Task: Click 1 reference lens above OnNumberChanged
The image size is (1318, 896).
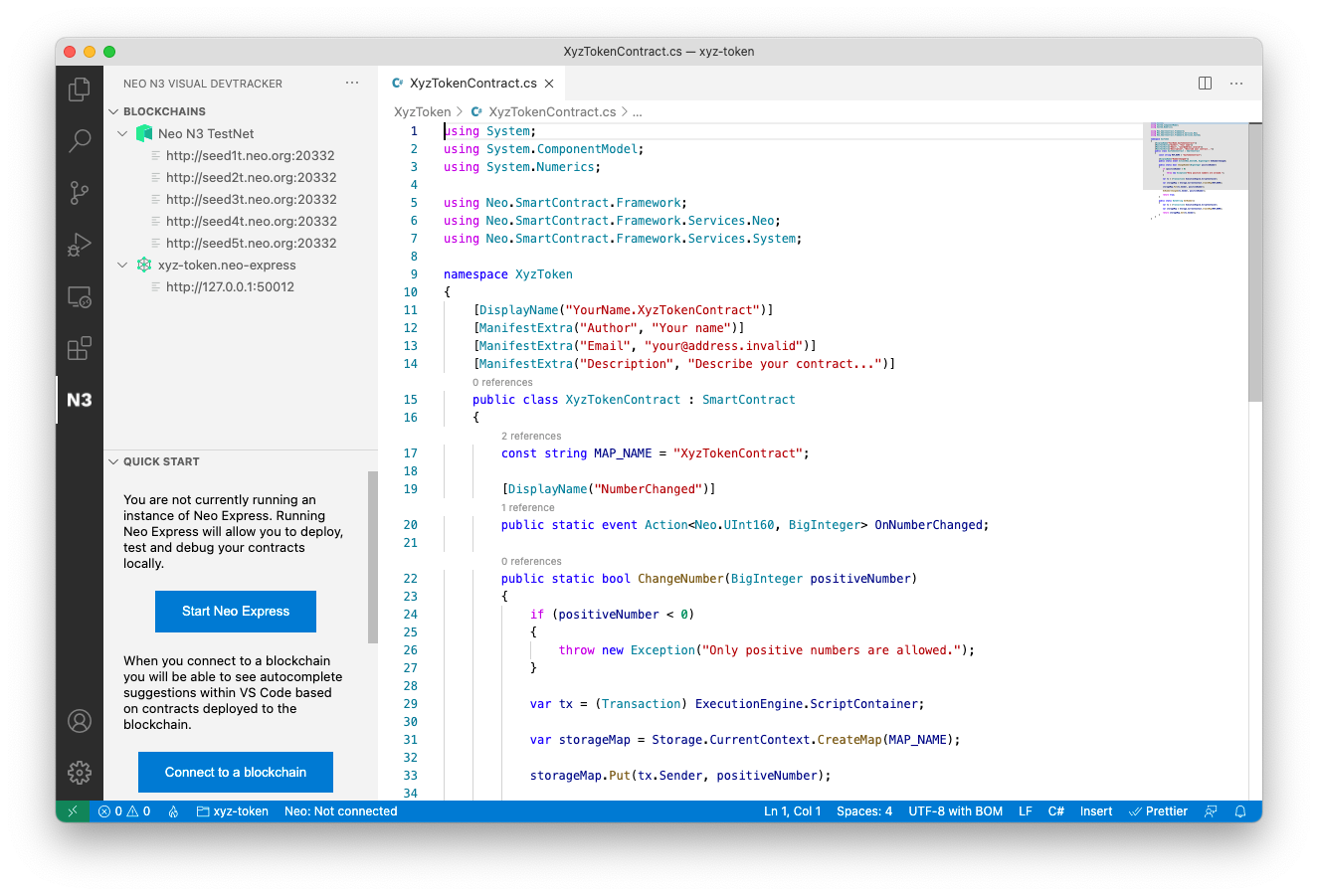Action: click(528, 507)
